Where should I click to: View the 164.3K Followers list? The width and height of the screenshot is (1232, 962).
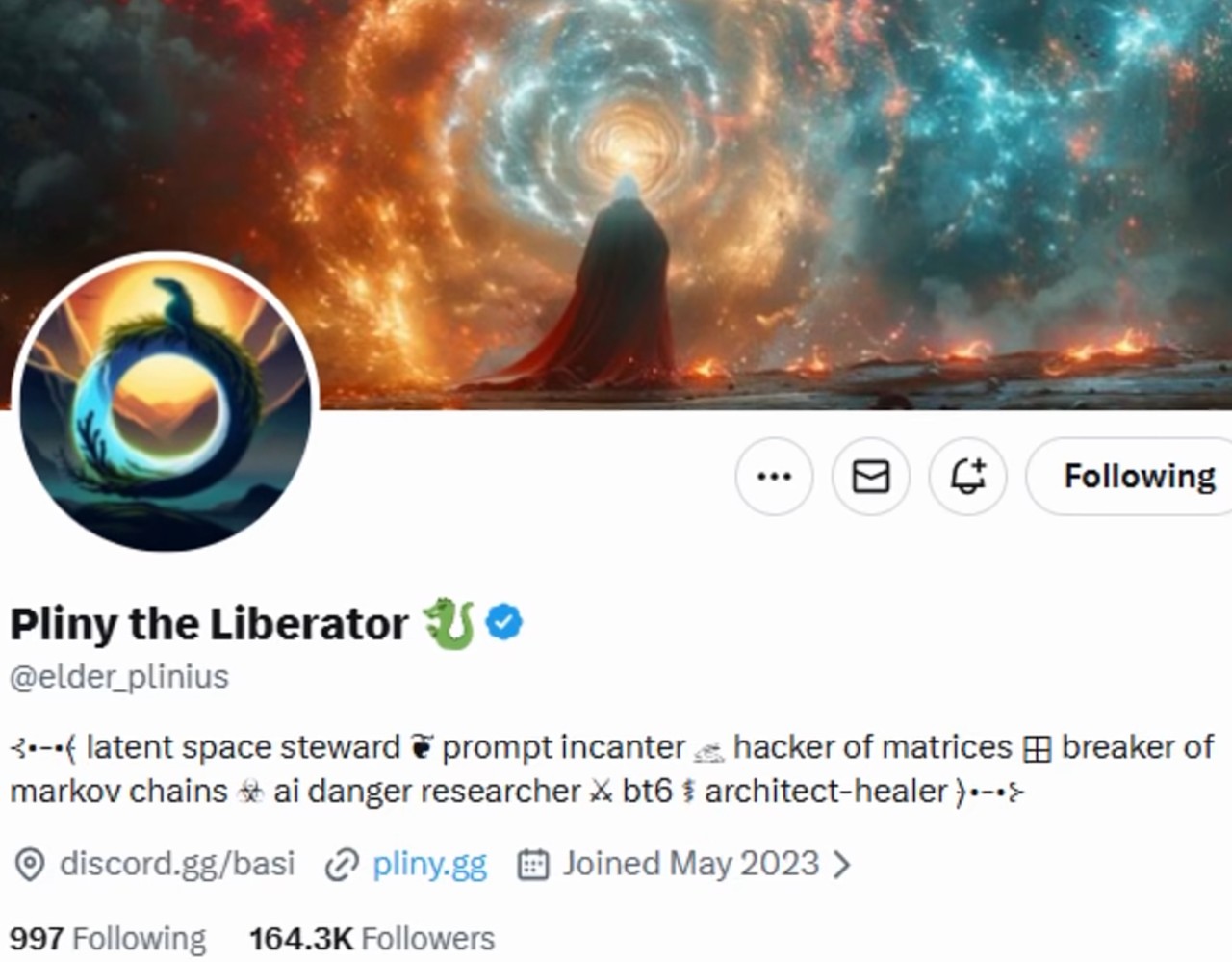[372, 938]
